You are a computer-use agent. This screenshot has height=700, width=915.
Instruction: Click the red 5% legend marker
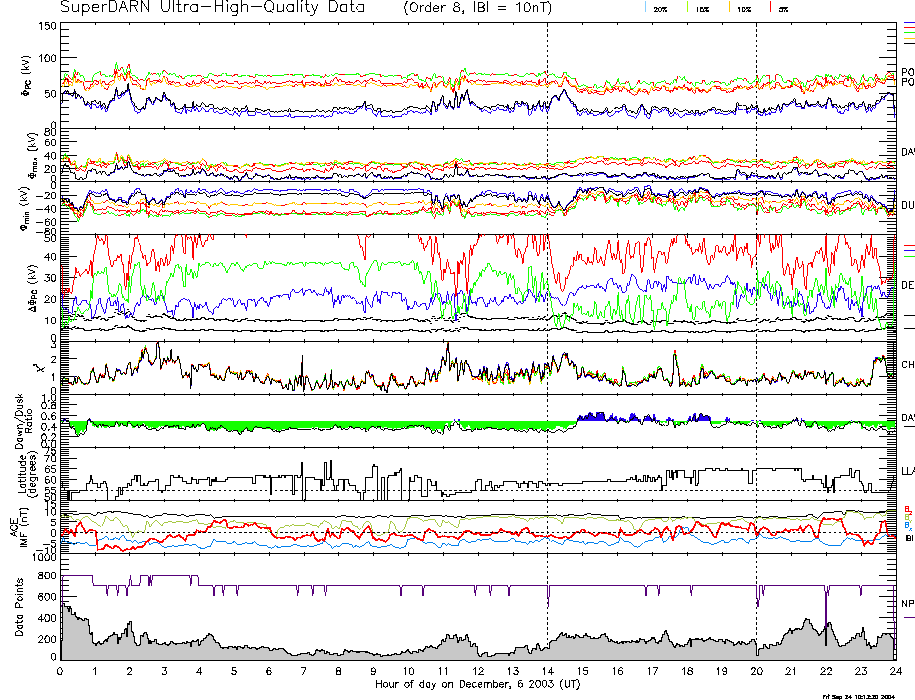pos(769,7)
